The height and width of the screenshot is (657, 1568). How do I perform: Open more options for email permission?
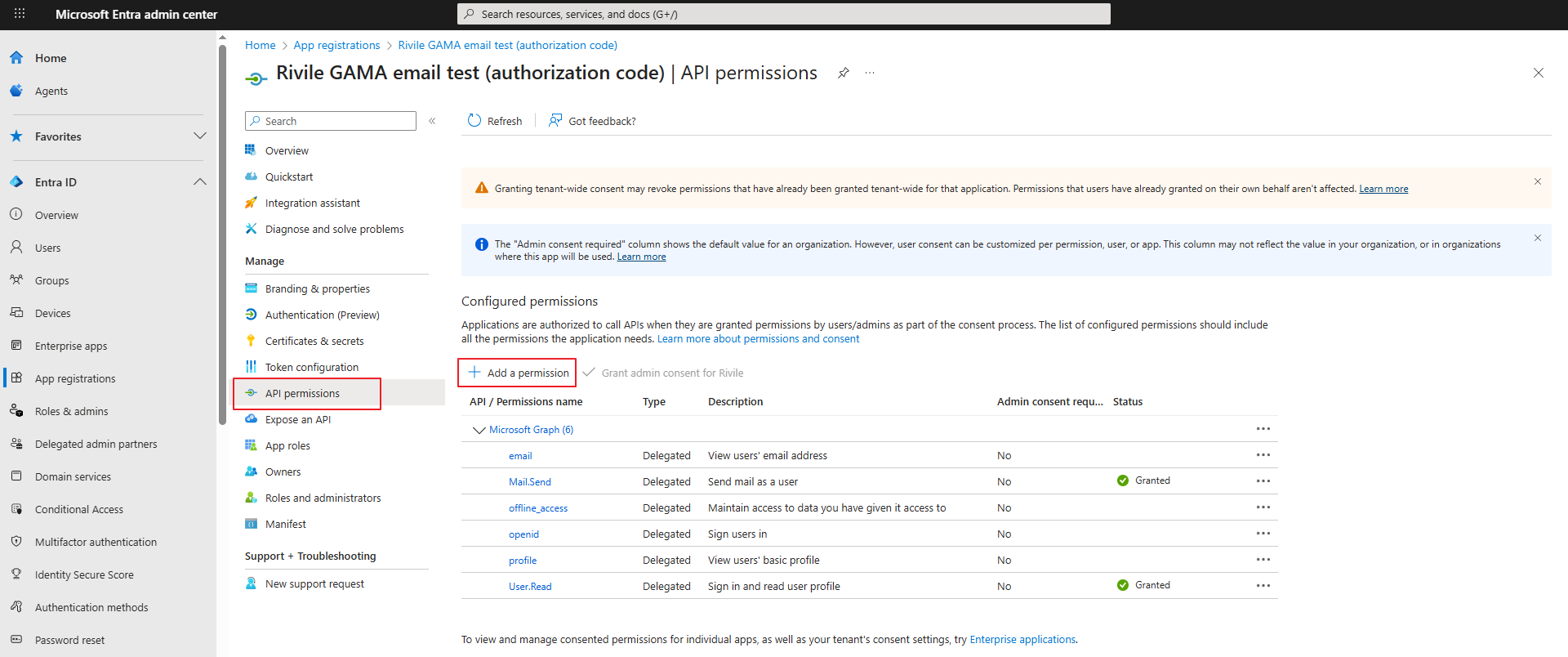[x=1263, y=455]
